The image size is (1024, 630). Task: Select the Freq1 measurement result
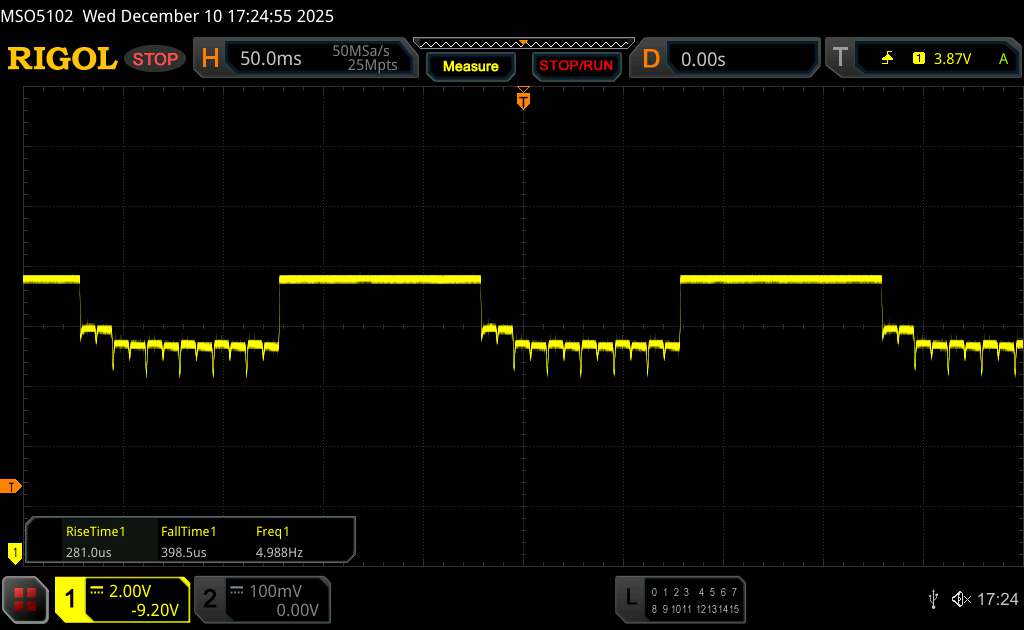(x=279, y=542)
